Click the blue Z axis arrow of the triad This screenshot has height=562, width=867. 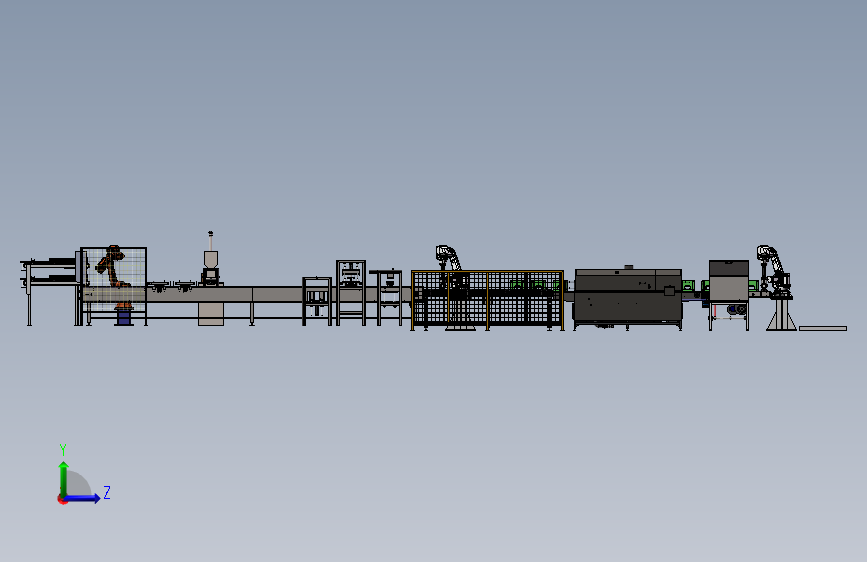(x=83, y=498)
